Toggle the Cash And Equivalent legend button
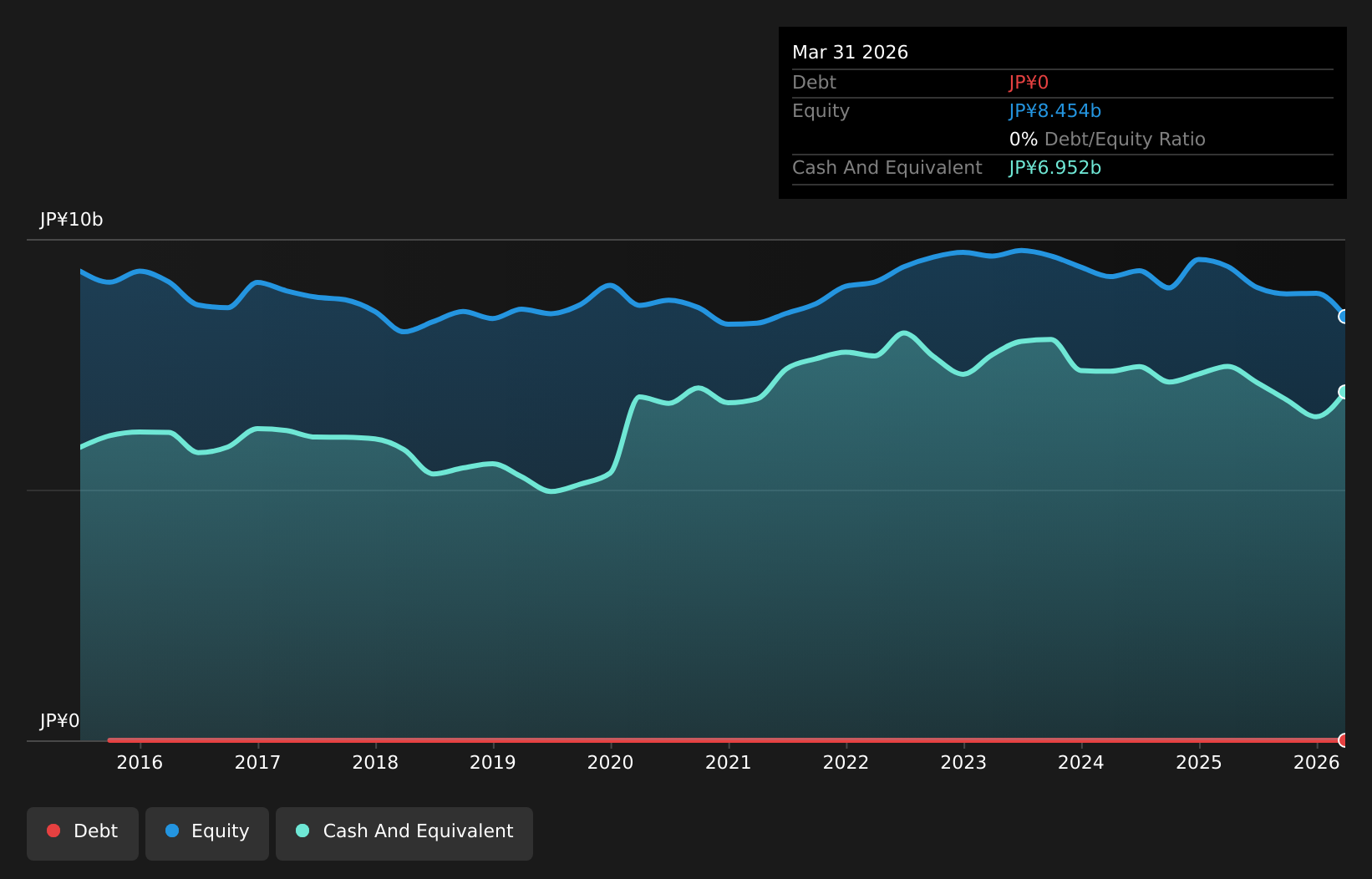 (x=404, y=833)
